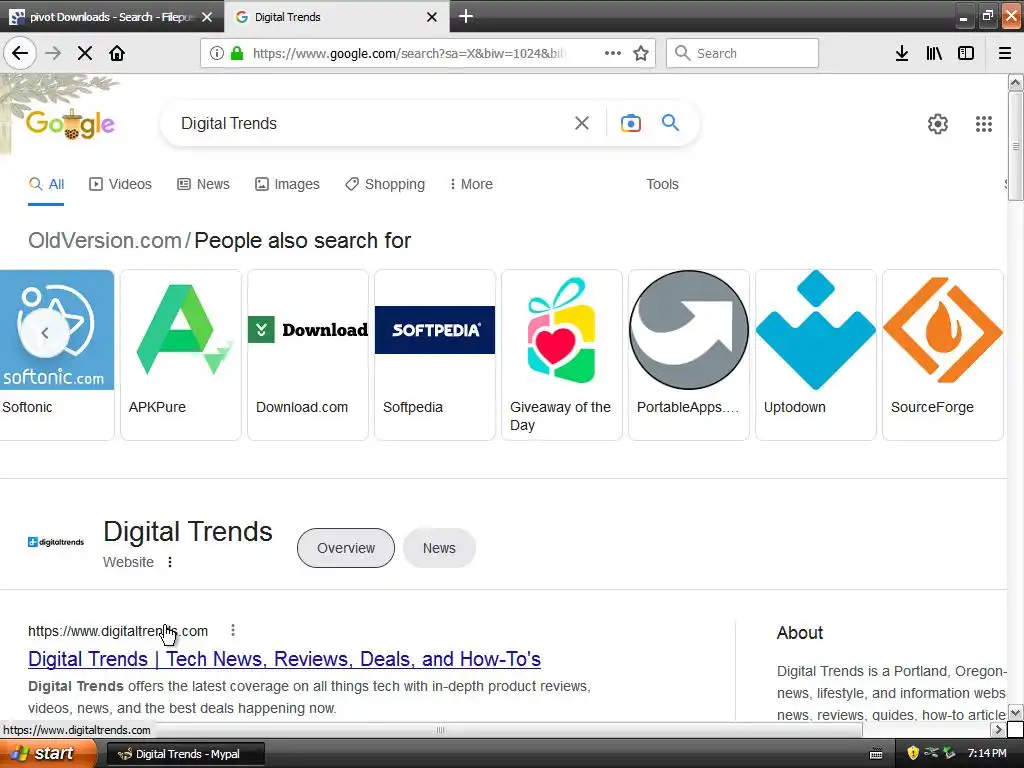Screen dimensions: 1024x768
Task: Open the Softonic card
Action: click(x=57, y=355)
